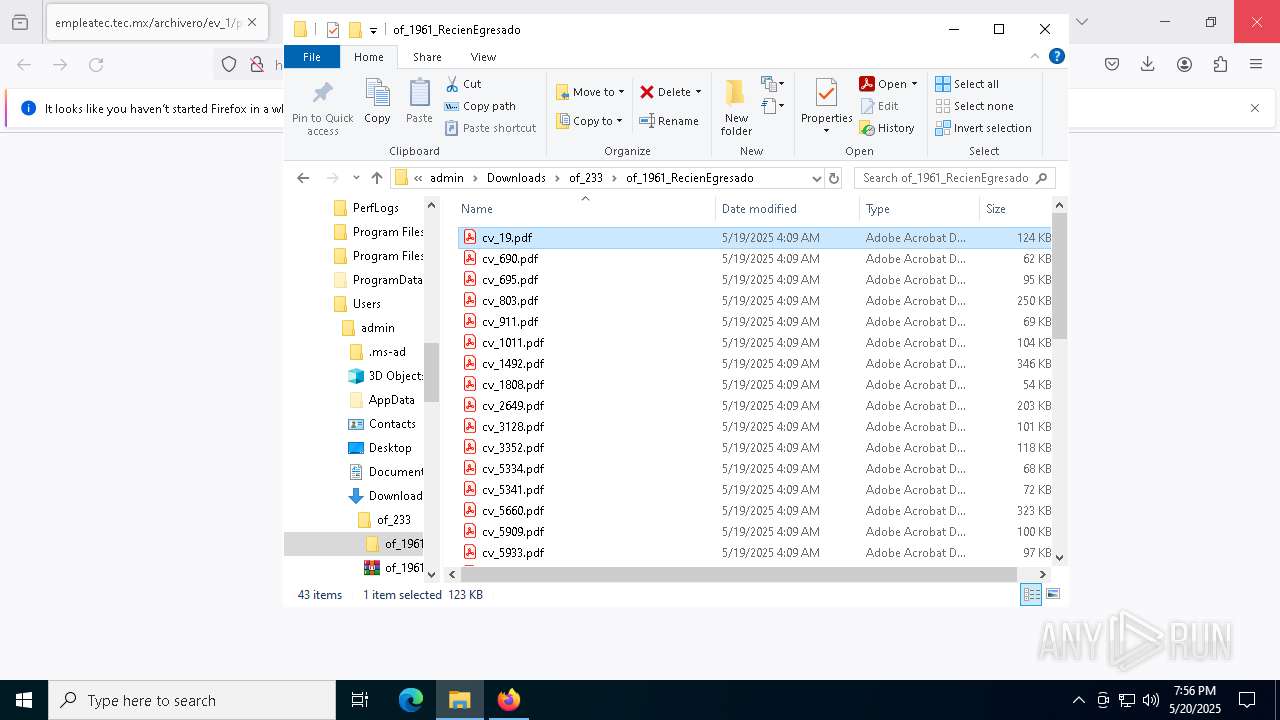
Task: Click the Windows Start button
Action: point(23,700)
